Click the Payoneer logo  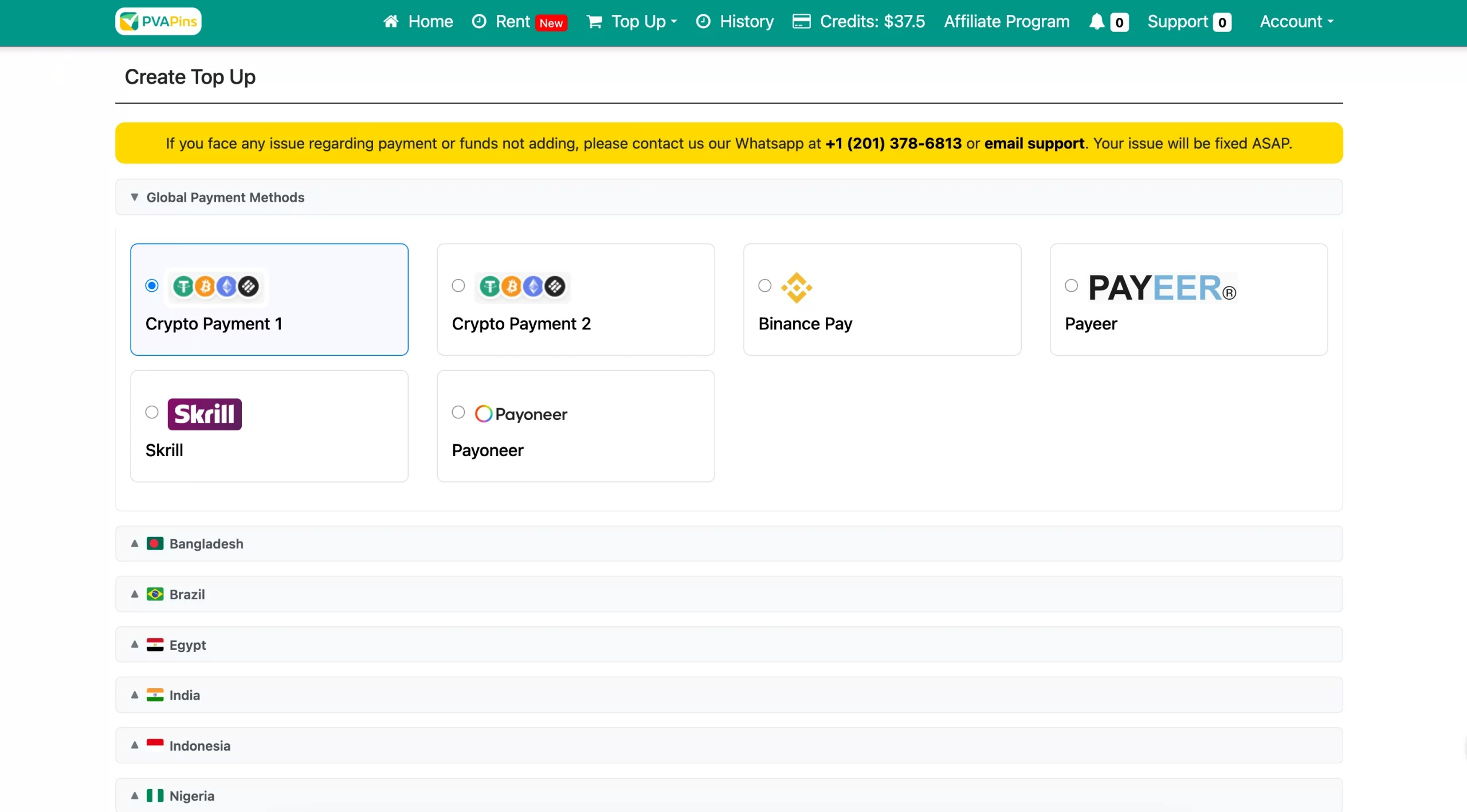tap(521, 414)
